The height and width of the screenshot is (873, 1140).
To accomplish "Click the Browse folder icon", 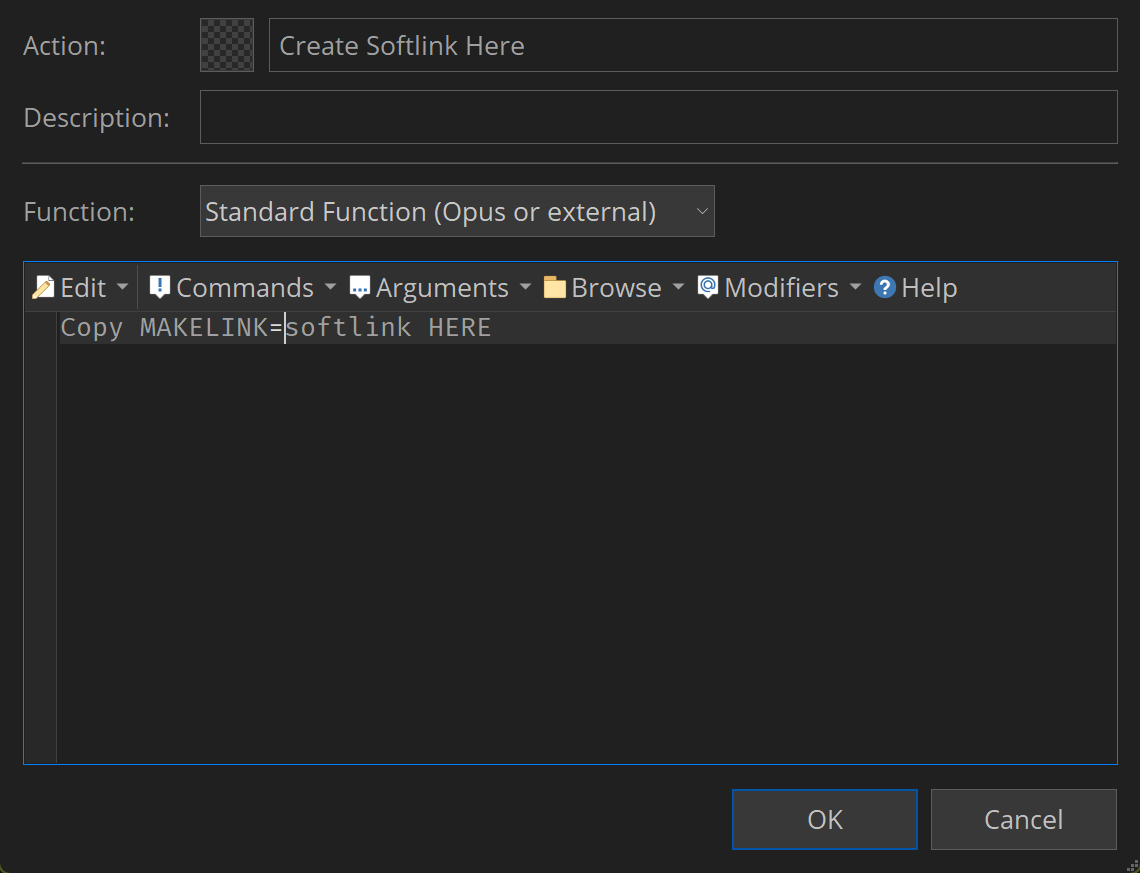I will click(555, 288).
